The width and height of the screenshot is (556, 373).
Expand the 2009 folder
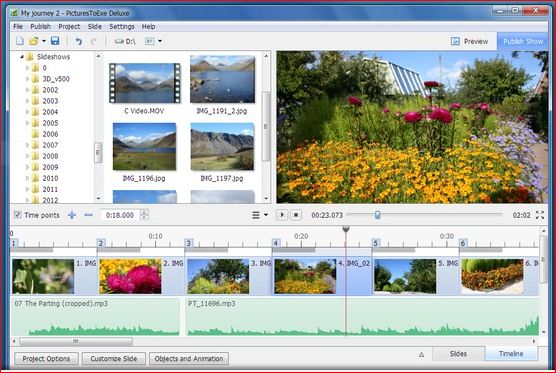coord(28,167)
